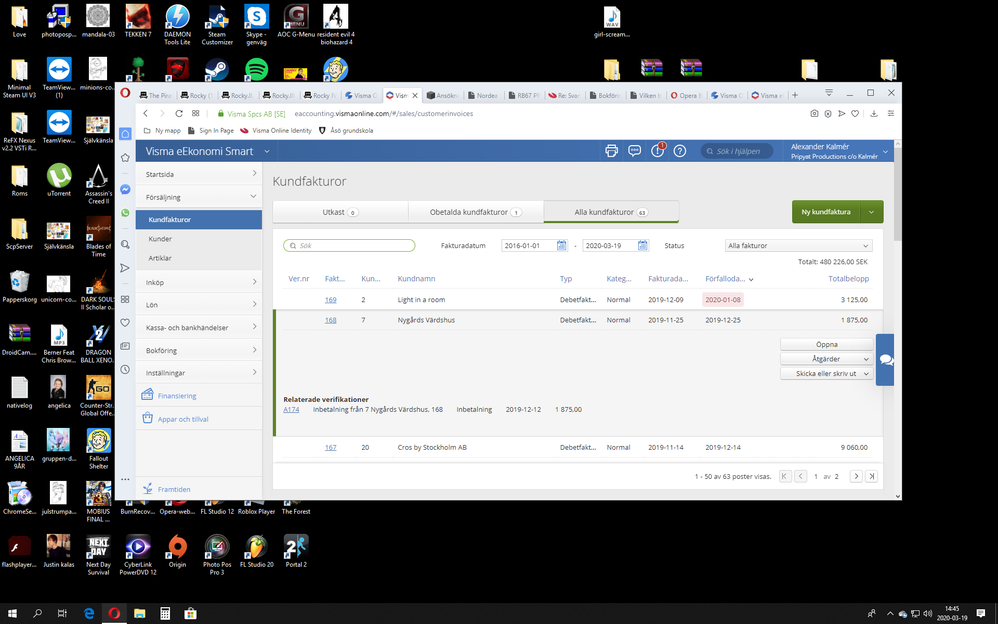
Task: Expand the Bokföring sidebar section
Action: 199,350
